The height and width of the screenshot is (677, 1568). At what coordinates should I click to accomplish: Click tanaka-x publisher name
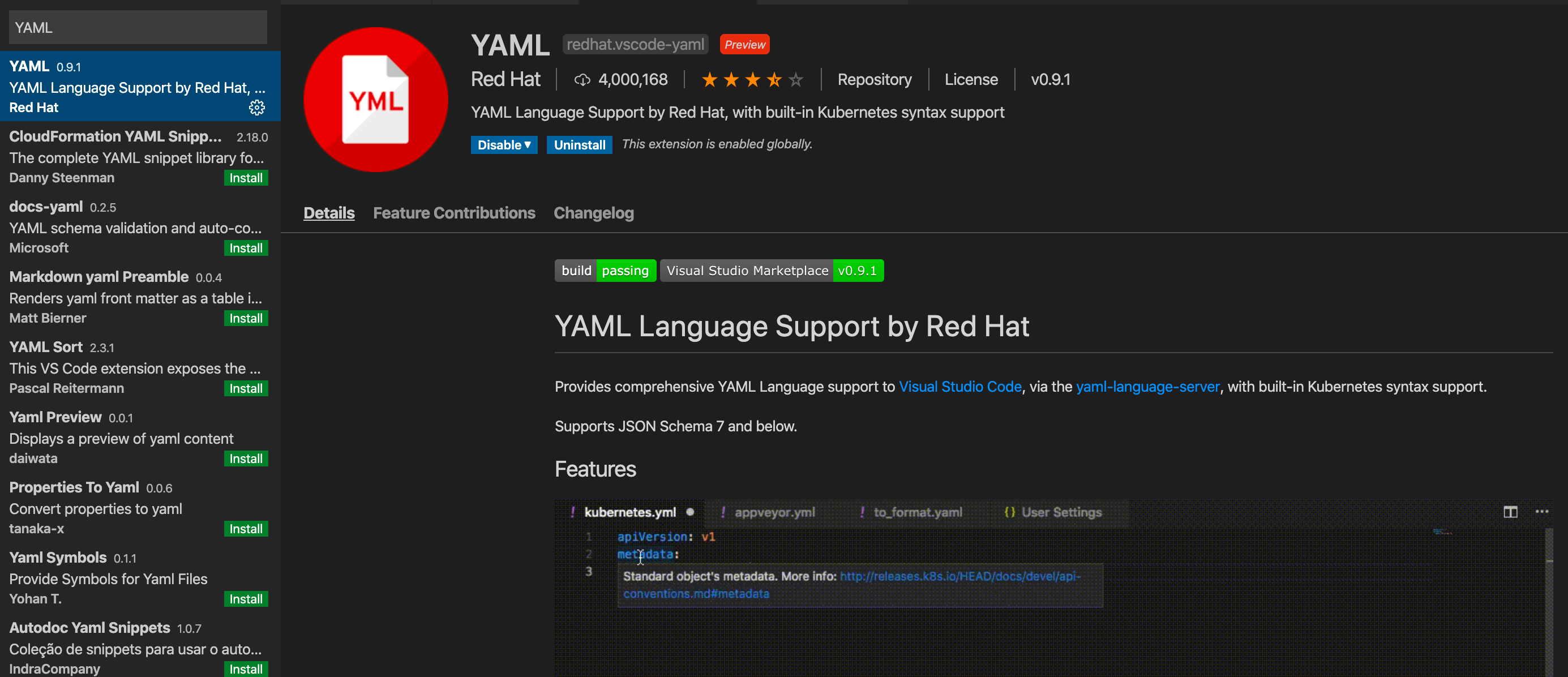[x=37, y=529]
